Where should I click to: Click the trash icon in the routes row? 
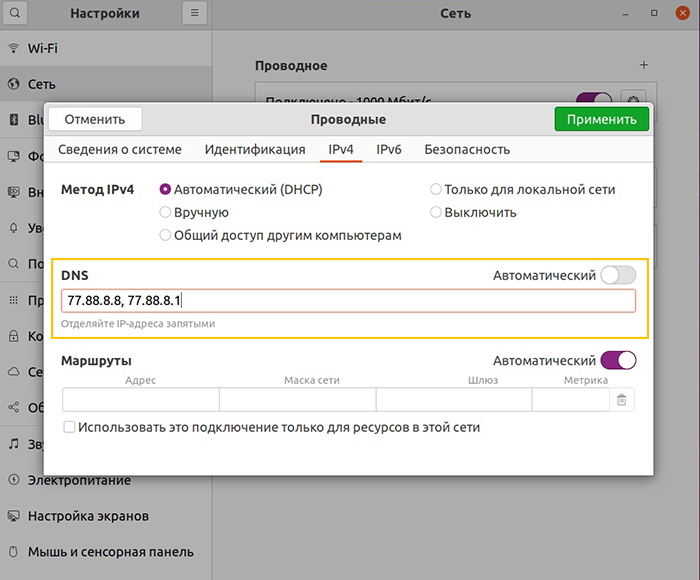pyautogui.click(x=622, y=400)
